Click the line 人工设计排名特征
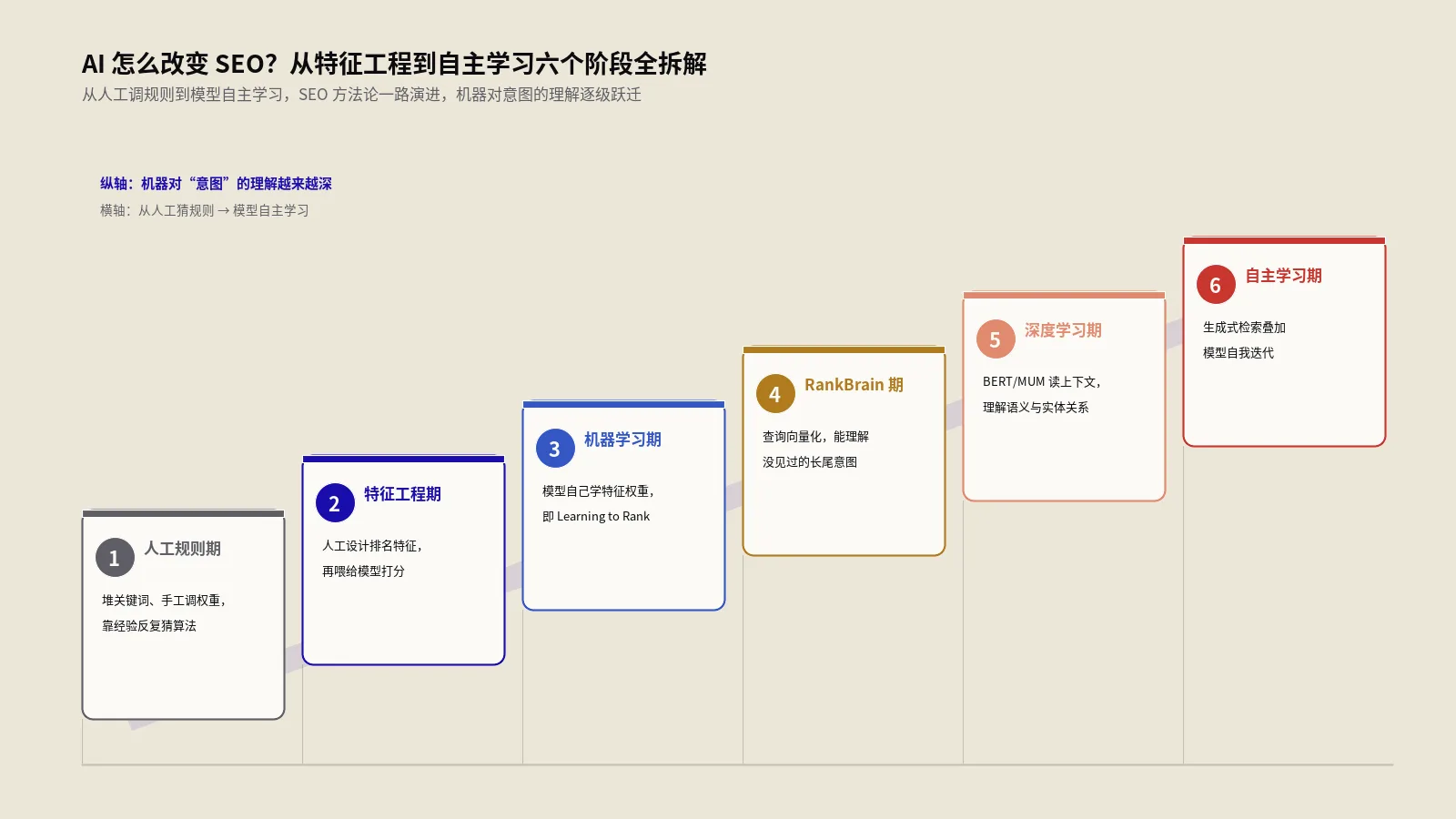 tap(372, 546)
